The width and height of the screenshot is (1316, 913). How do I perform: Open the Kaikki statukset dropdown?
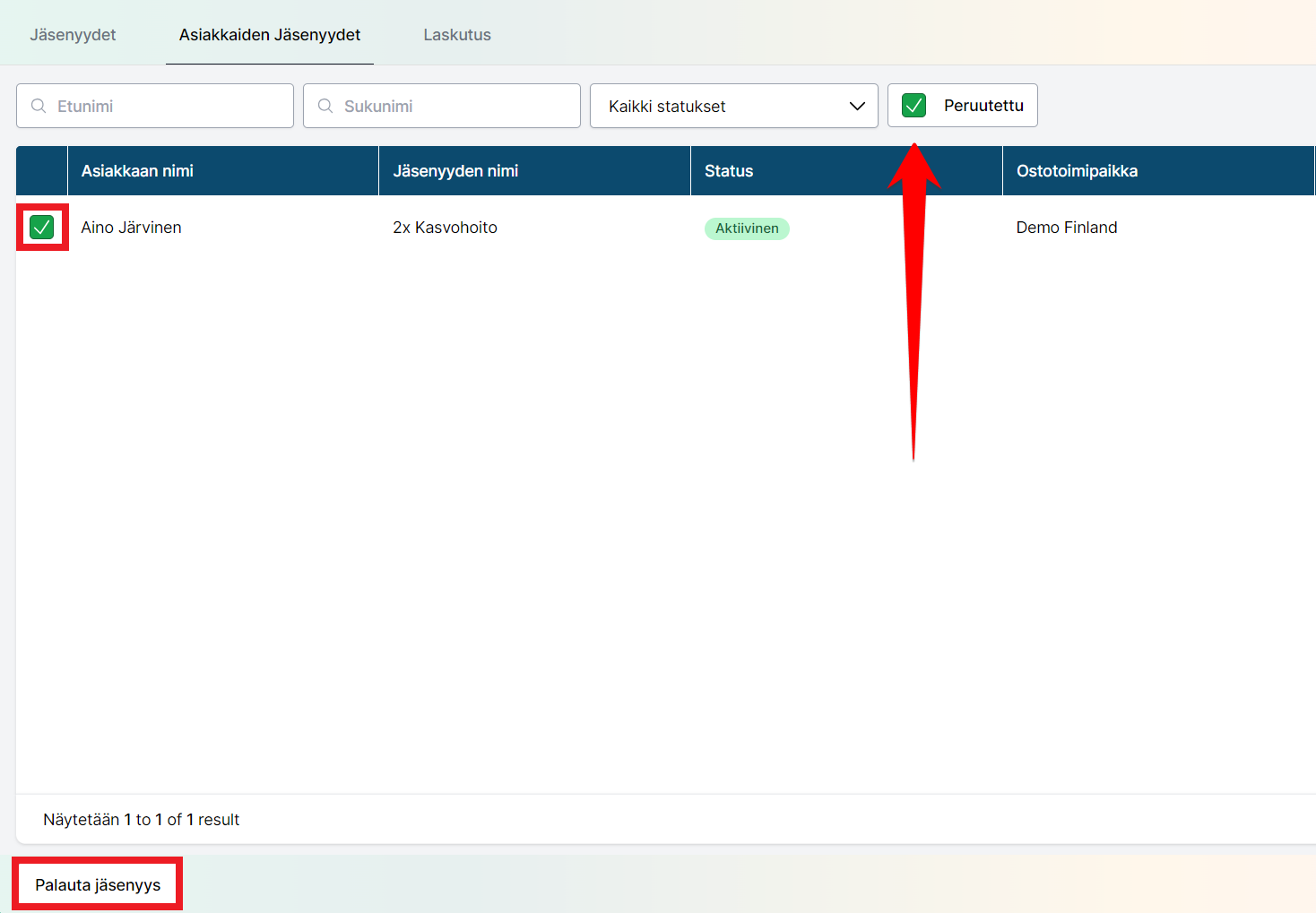pyautogui.click(x=733, y=106)
